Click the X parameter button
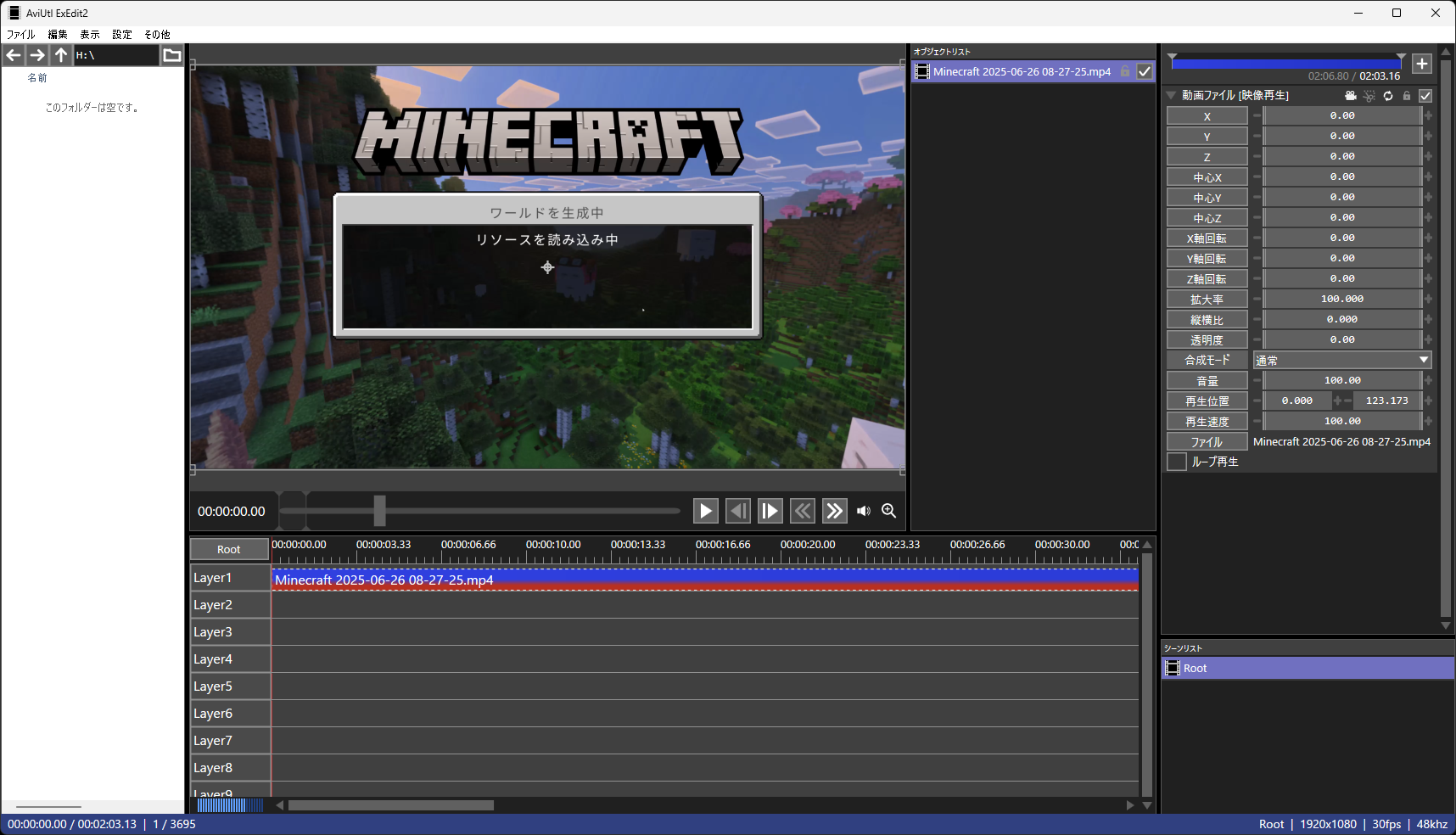The image size is (1456, 835). tap(1207, 116)
